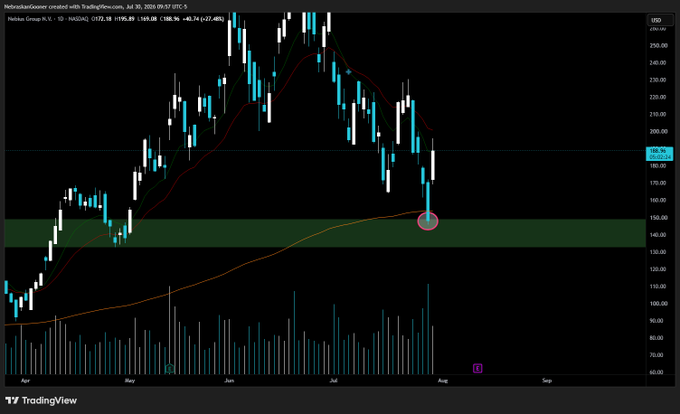
Task: Click the 180.00 price axis label
Action: coord(658,166)
